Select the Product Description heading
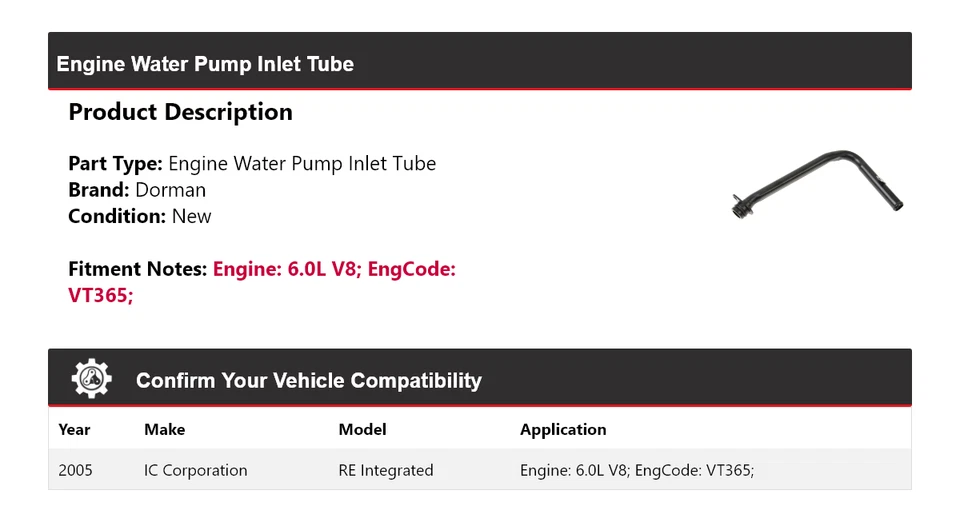Viewport: 960px width, 522px height. [180, 112]
